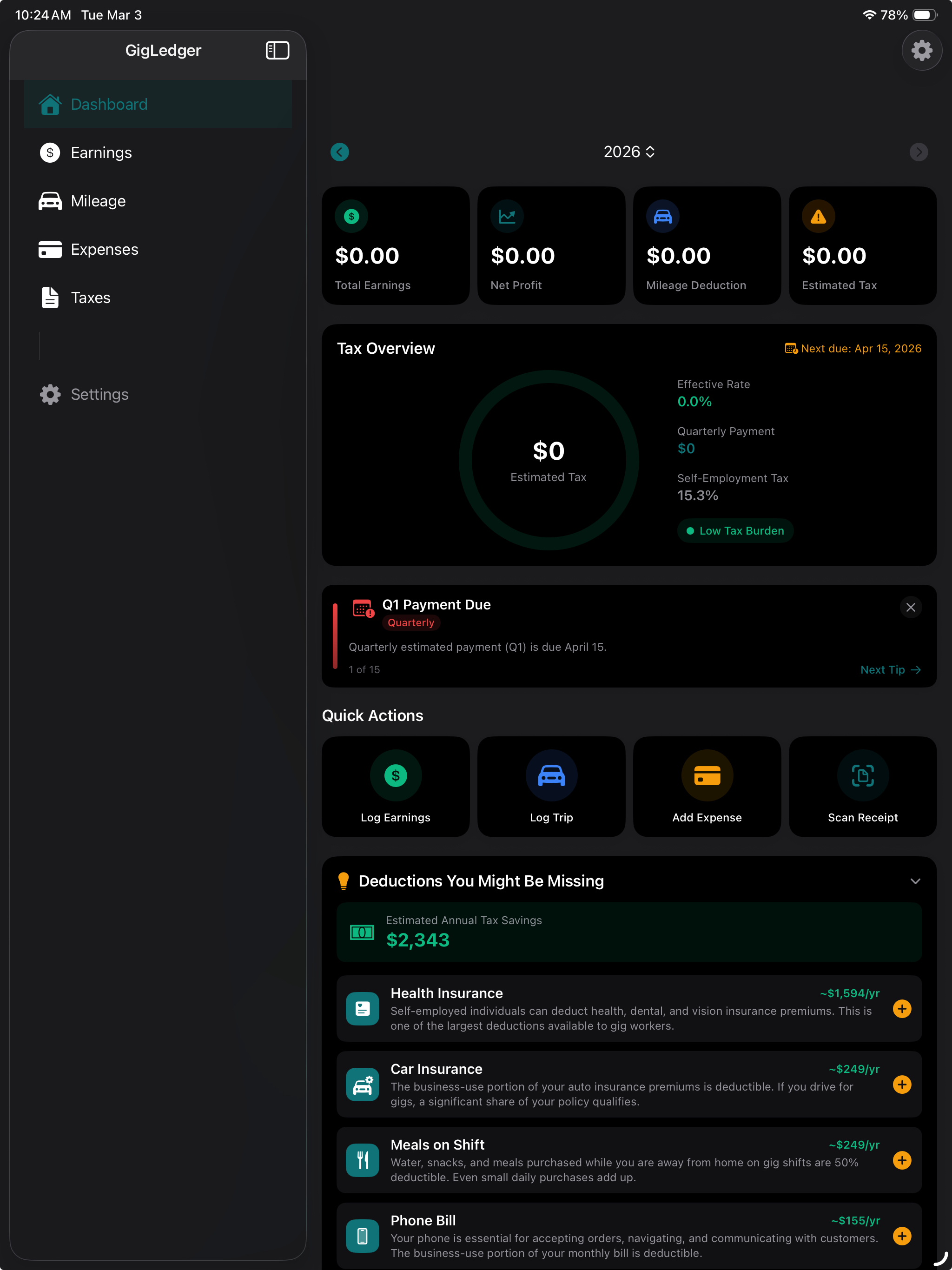Click the battery indicator in status bar

925,15
